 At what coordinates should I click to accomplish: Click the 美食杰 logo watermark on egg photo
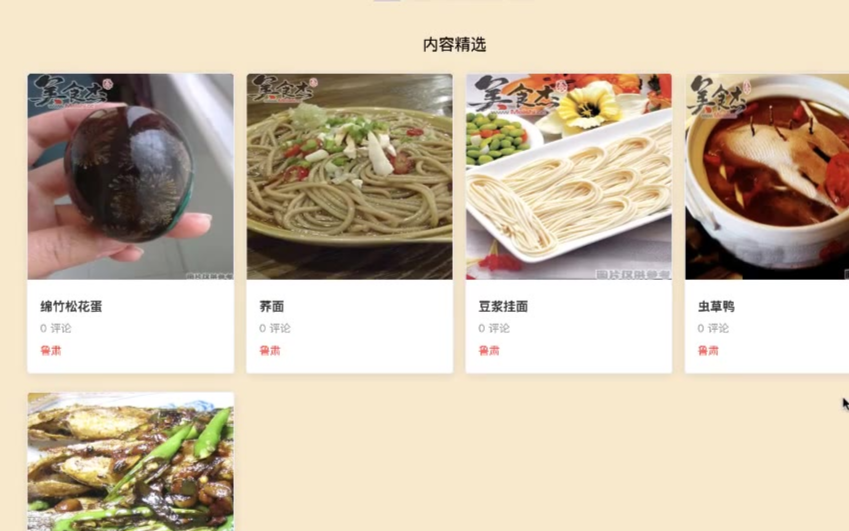click(71, 90)
